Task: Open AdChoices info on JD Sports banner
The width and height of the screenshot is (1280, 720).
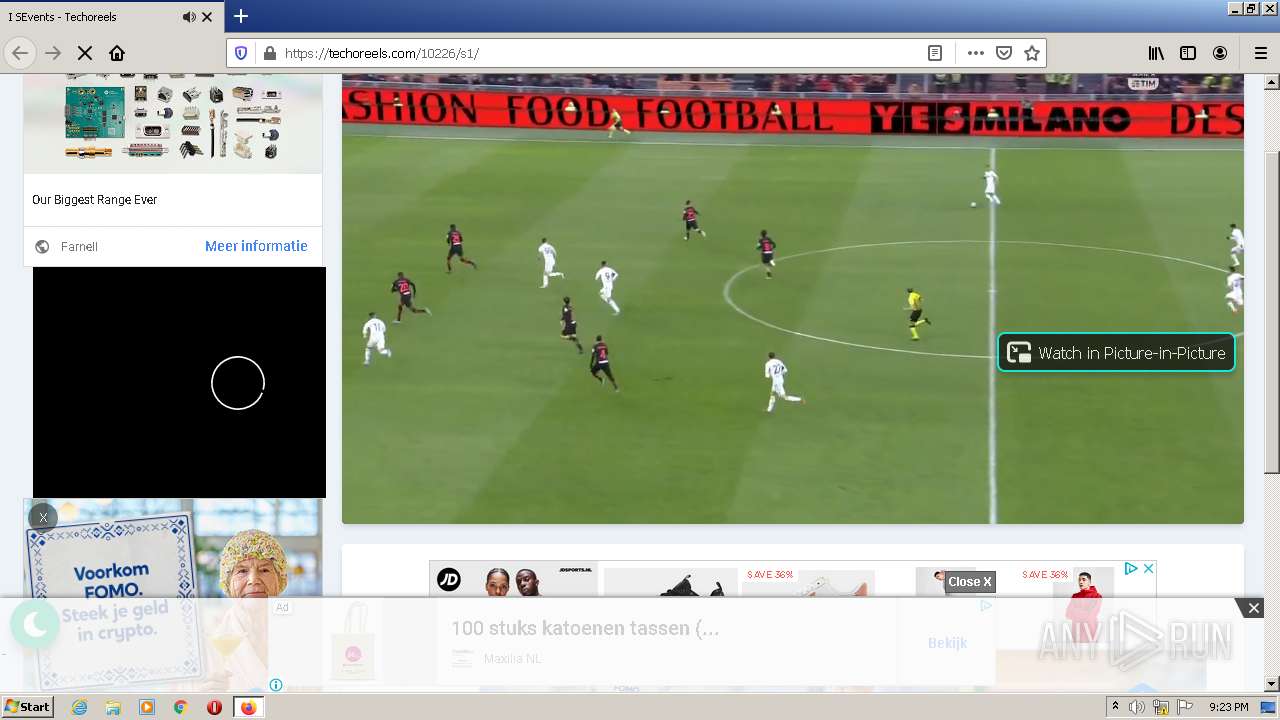Action: coord(1131,568)
